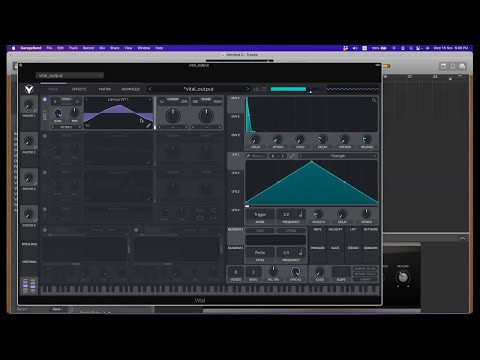Viewport: 480px width, 360px height.
Task: Toggle the OSC 1 power button
Action: tap(45, 99)
